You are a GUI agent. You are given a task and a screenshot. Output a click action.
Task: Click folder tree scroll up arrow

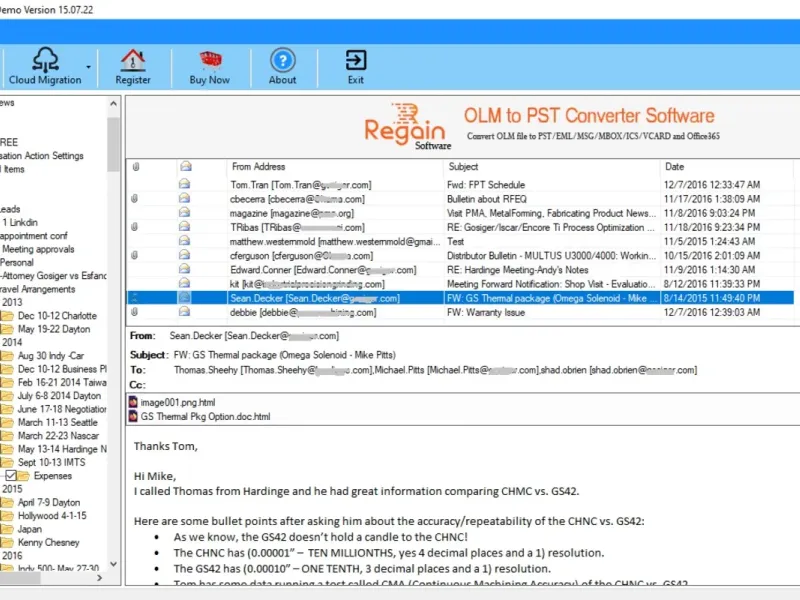click(113, 104)
